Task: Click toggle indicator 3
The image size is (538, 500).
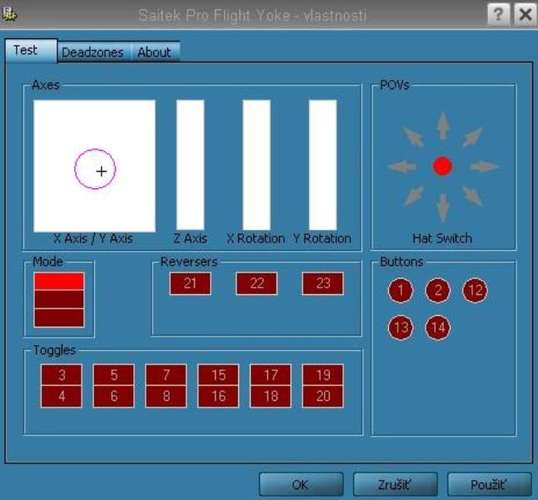Action: coord(61,375)
